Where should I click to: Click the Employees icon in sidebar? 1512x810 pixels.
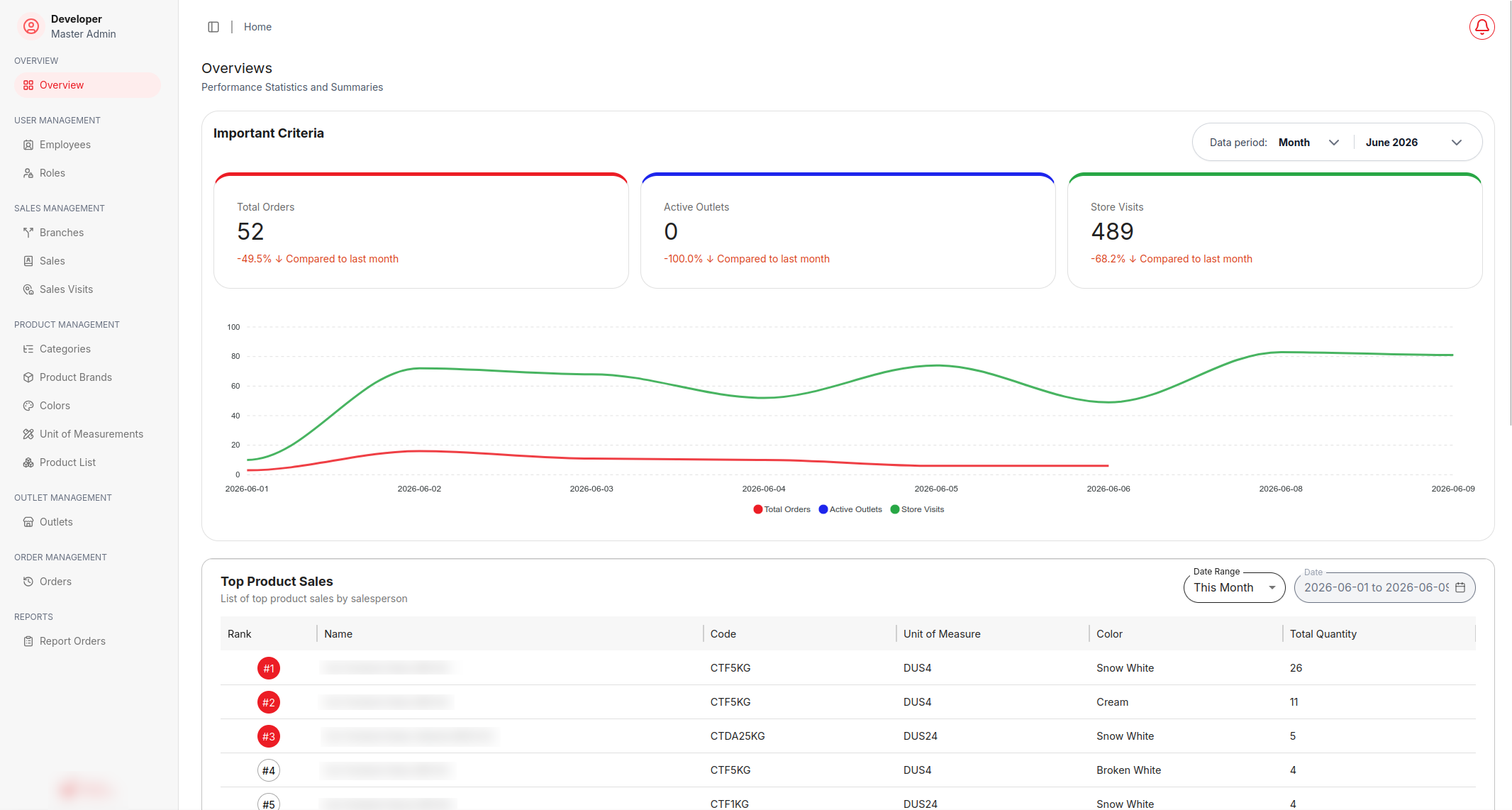coord(28,145)
